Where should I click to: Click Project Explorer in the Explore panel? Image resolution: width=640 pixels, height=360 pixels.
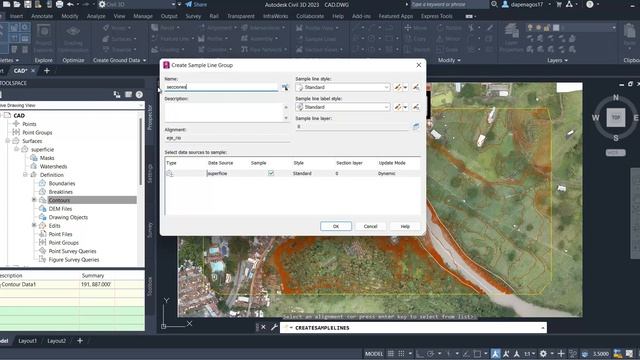pos(43,38)
